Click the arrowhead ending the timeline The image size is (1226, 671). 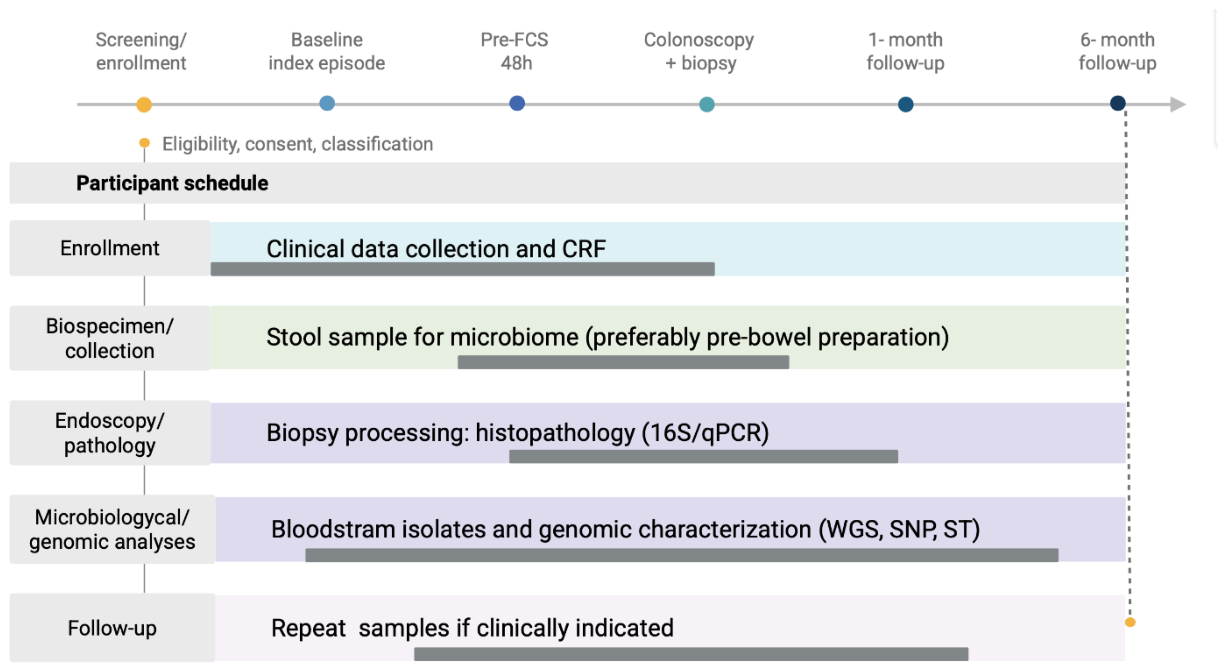pos(1178,104)
